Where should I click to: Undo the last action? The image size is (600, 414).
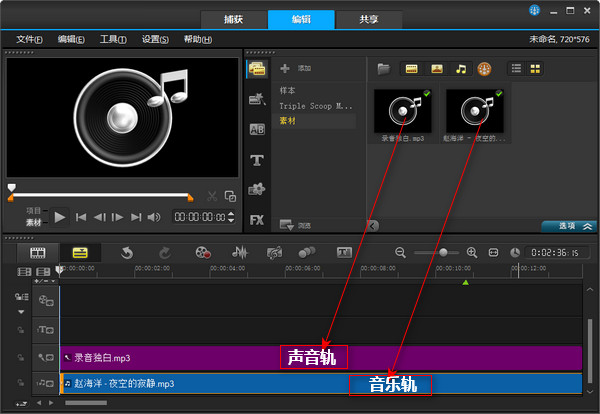click(x=127, y=253)
